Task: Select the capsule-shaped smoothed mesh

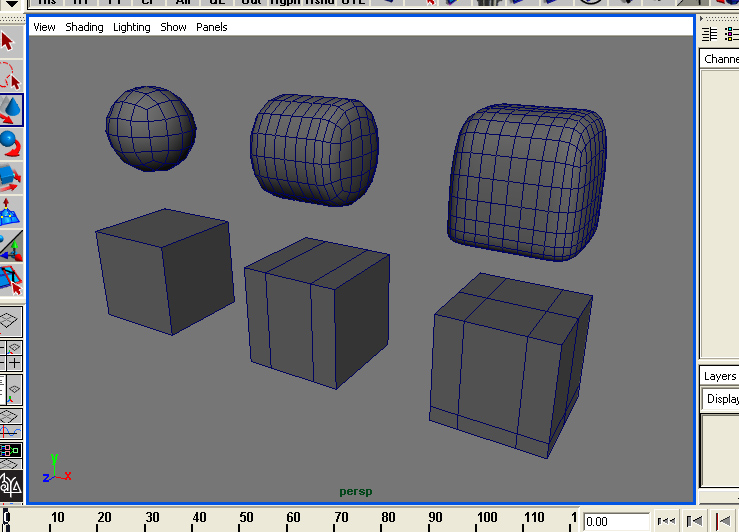Action: [314, 150]
